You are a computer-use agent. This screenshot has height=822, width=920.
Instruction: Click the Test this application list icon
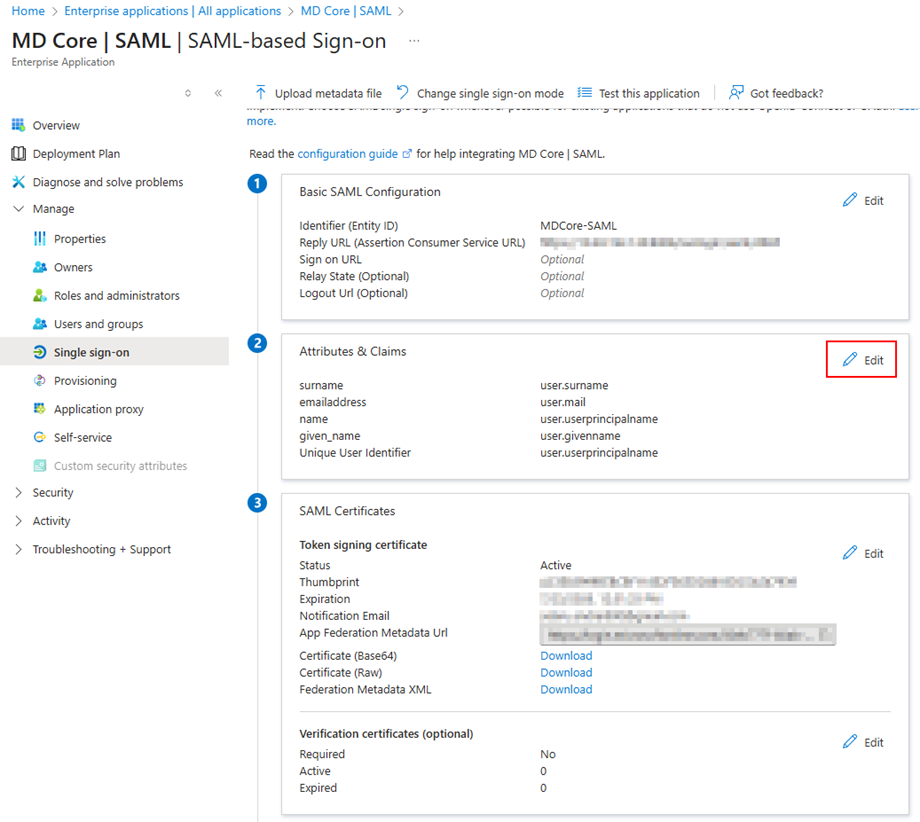point(584,93)
